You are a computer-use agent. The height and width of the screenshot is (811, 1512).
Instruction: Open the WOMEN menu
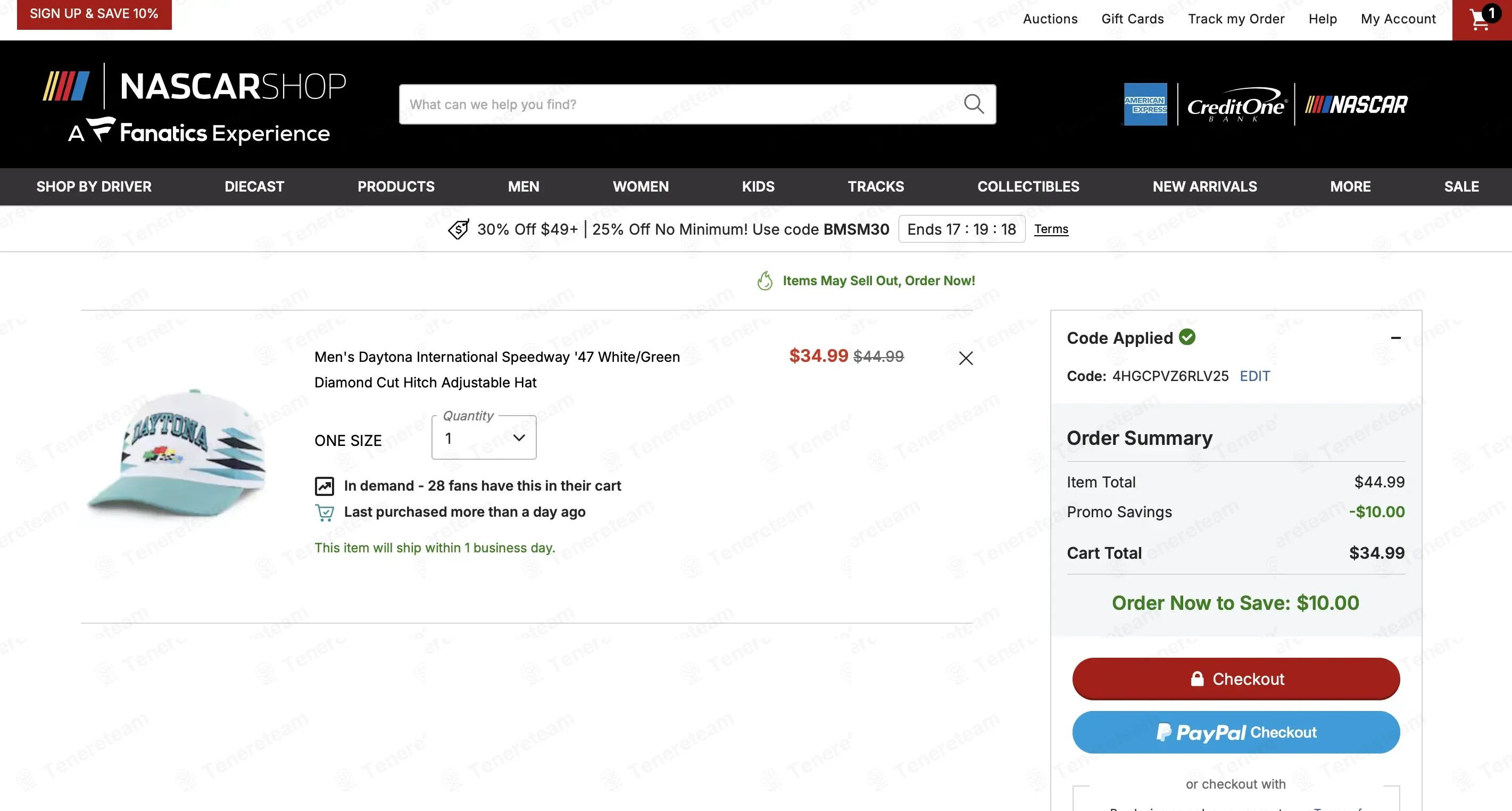[641, 187]
